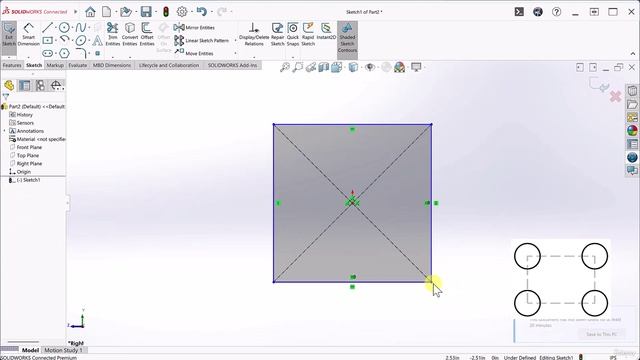The image size is (640, 360).
Task: Click the Undo arrow
Action: [201, 11]
